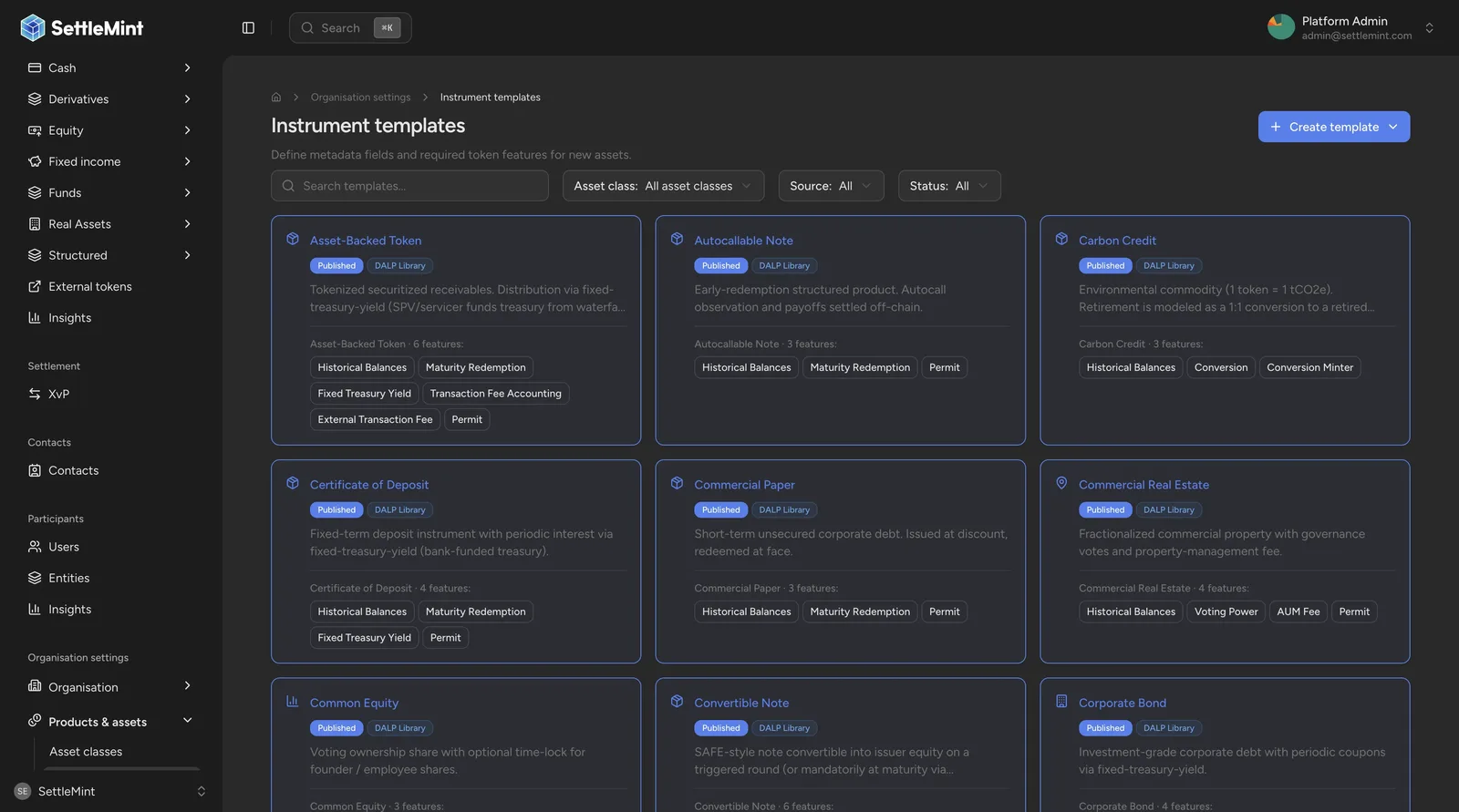Viewport: 1459px width, 812px height.
Task: Click the XvP settlement icon
Action: (x=35, y=394)
